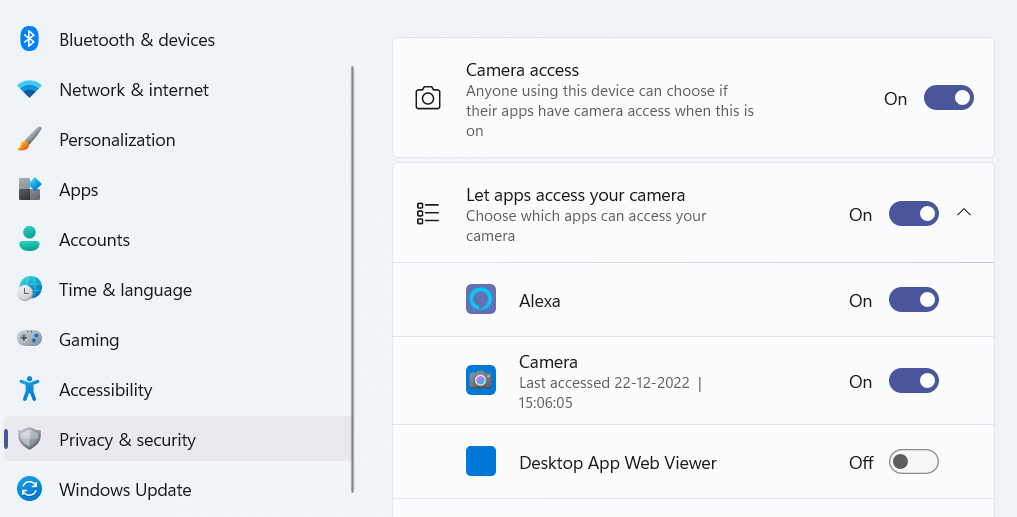Image resolution: width=1017 pixels, height=517 pixels.
Task: Select Accessibility in the sidebar
Action: [x=176, y=389]
